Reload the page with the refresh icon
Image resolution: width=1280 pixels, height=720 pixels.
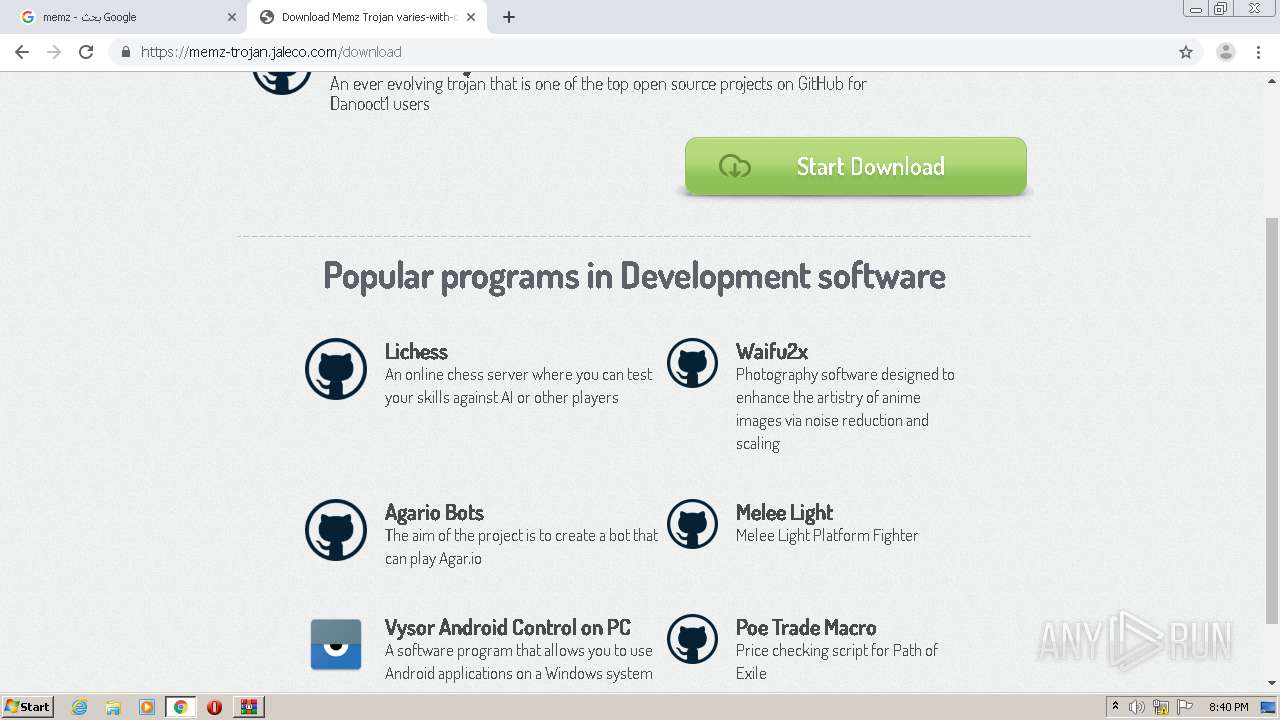click(86, 52)
